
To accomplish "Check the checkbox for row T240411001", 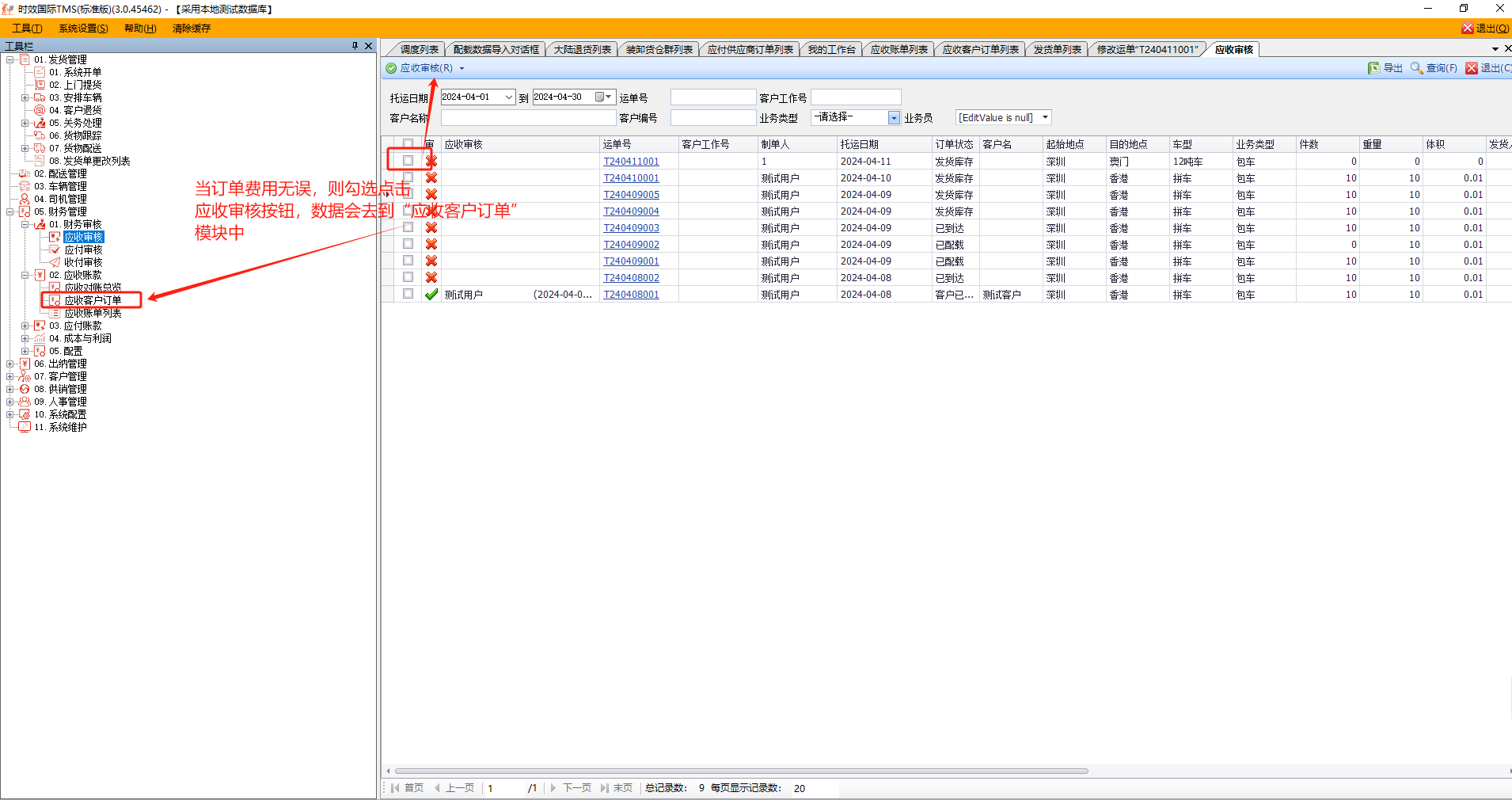I will click(x=408, y=161).
